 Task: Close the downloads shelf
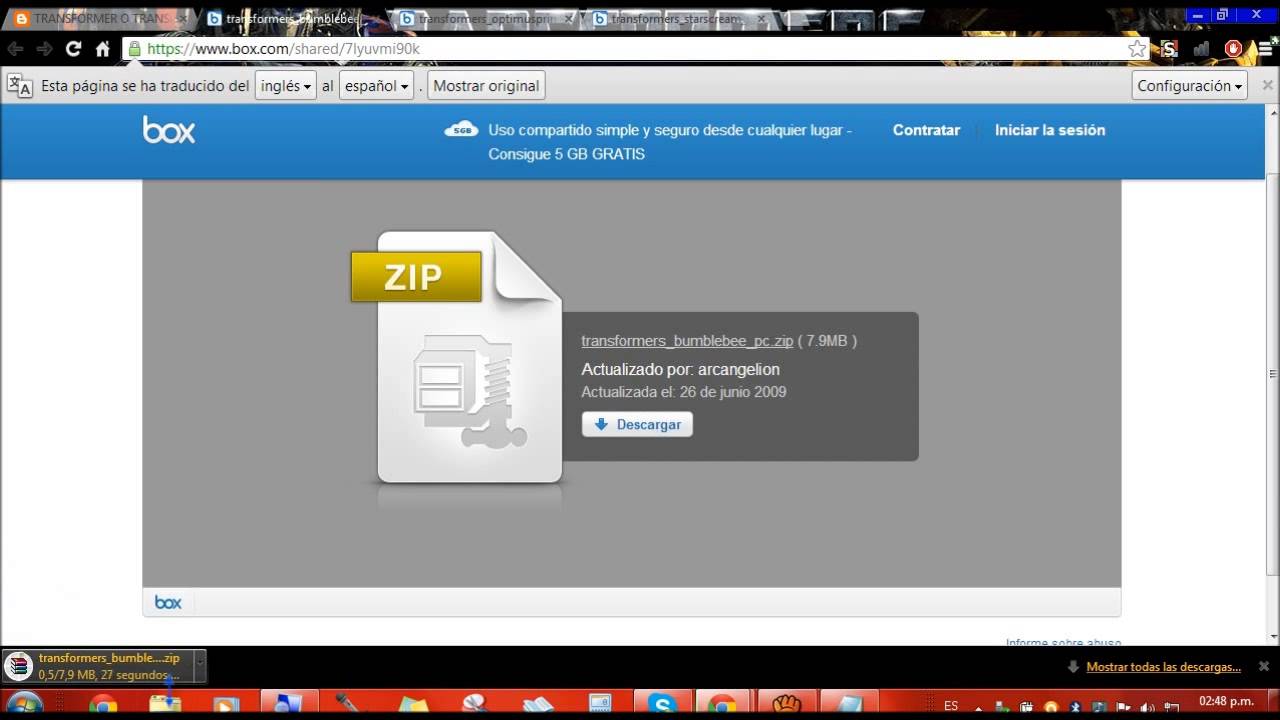[x=1264, y=666]
